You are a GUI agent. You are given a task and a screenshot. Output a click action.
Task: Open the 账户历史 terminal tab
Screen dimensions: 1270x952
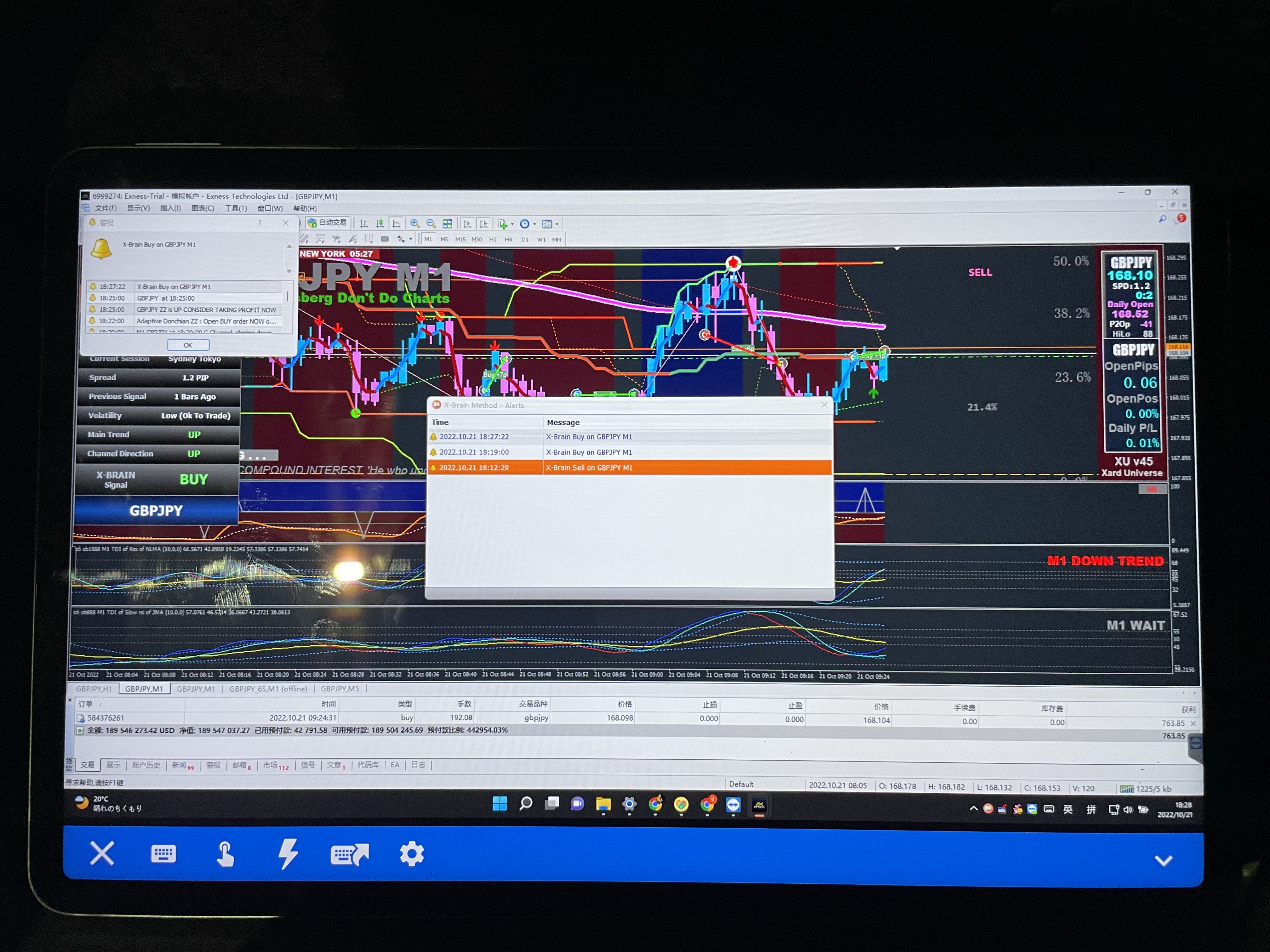click(x=146, y=765)
